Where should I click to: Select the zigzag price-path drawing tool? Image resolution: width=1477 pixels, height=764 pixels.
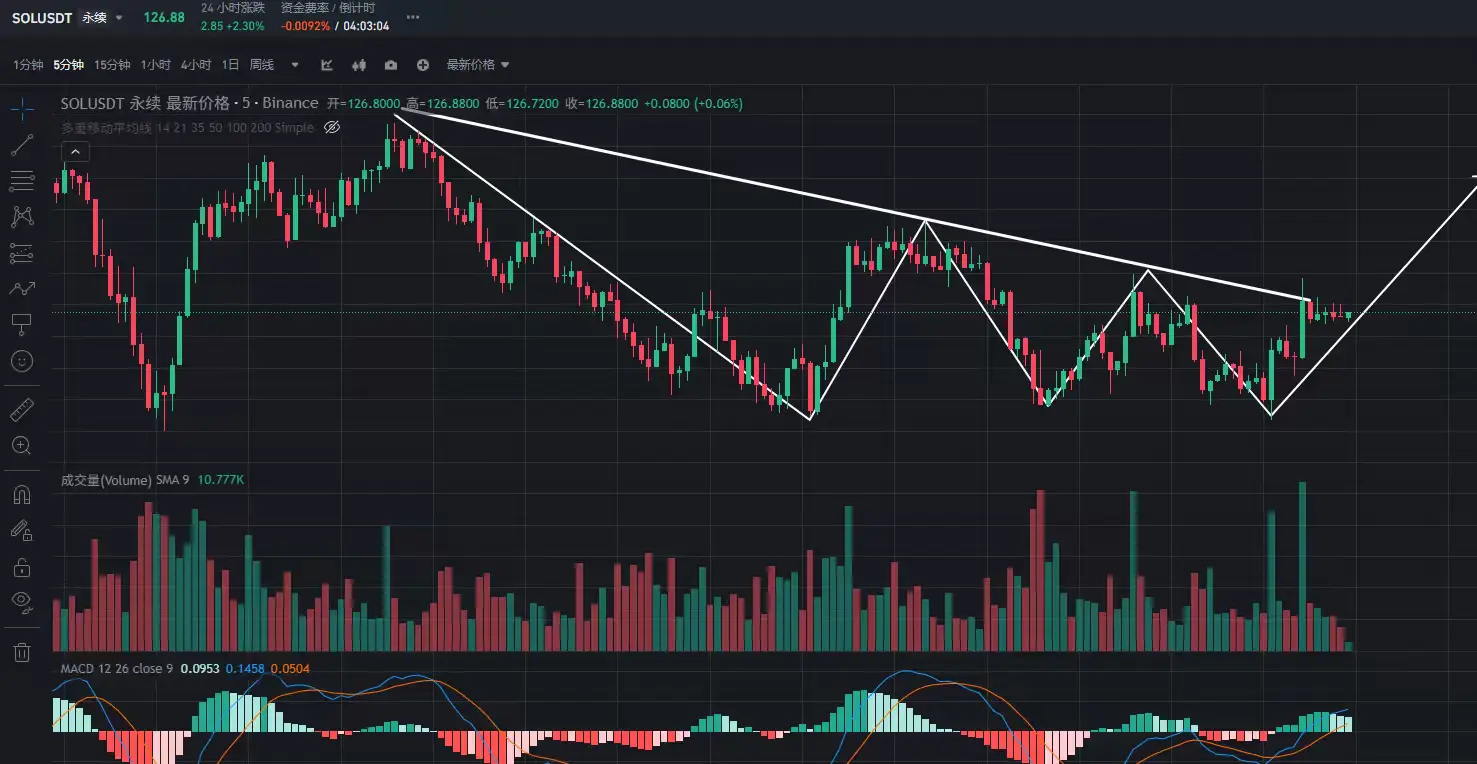pos(21,289)
